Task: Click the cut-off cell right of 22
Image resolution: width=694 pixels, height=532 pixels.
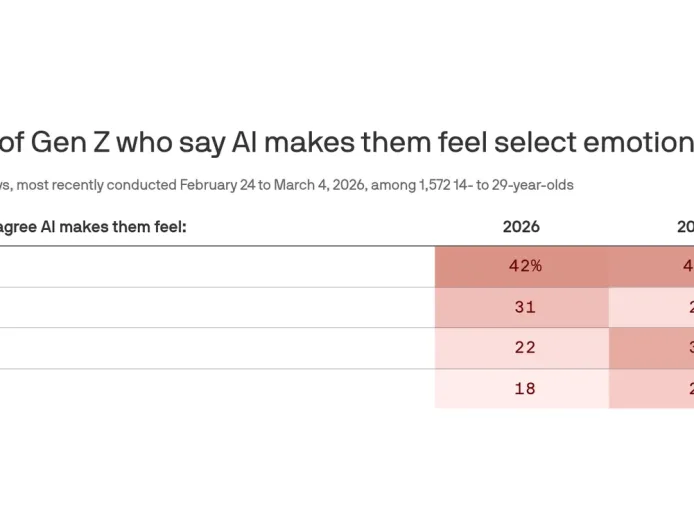Action: (x=652, y=348)
